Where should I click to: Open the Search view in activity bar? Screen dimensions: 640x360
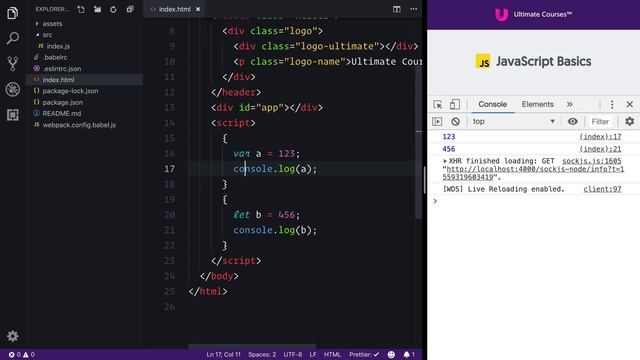click(x=13, y=38)
